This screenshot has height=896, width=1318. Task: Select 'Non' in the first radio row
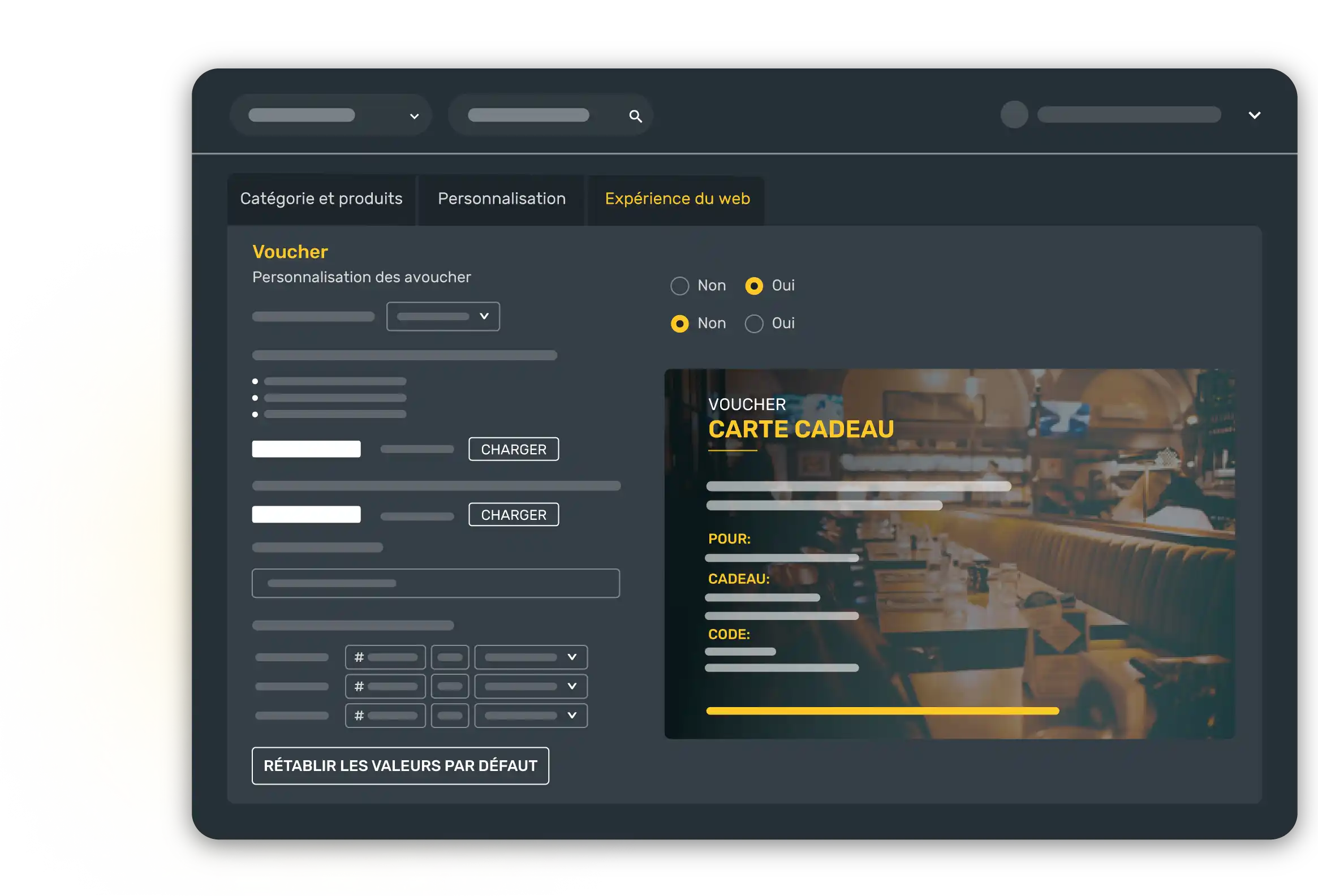[679, 286]
